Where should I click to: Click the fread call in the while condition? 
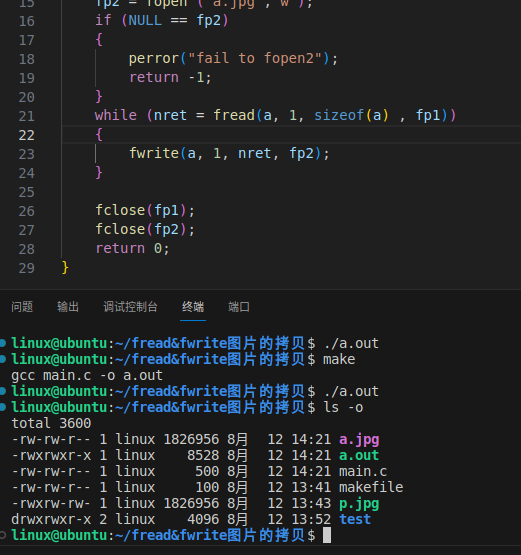coord(331,115)
